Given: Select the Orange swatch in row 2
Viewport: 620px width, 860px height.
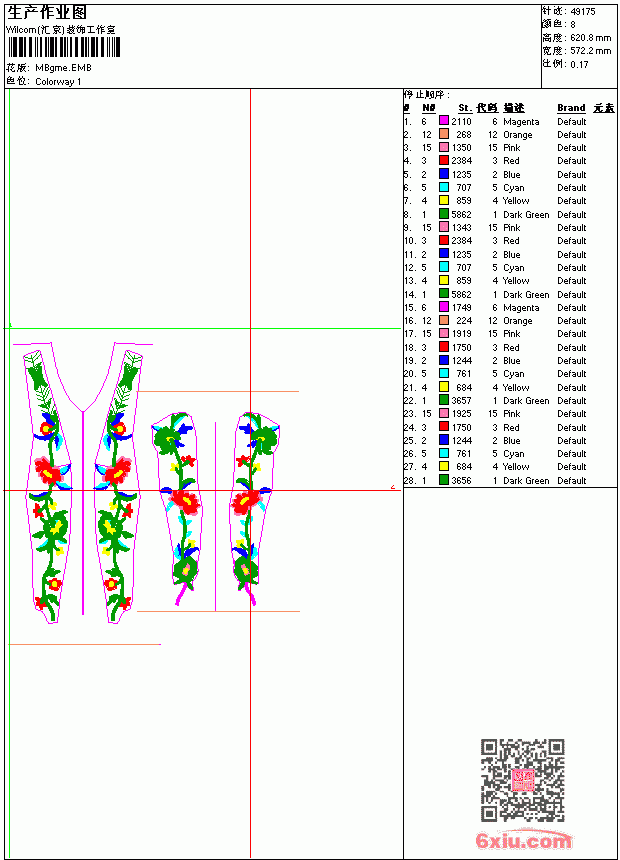Looking at the screenshot, I should (444, 134).
